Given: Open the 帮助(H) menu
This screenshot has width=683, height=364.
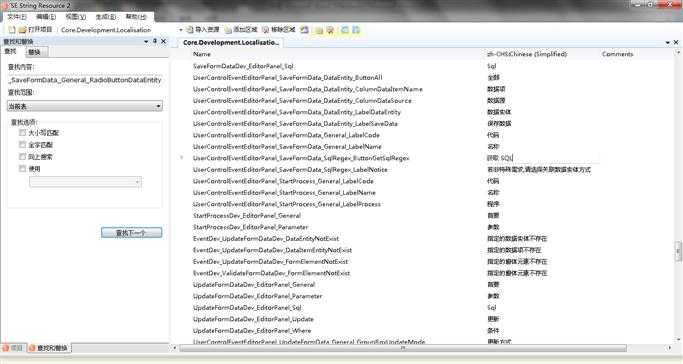Looking at the screenshot, I should pos(136,17).
